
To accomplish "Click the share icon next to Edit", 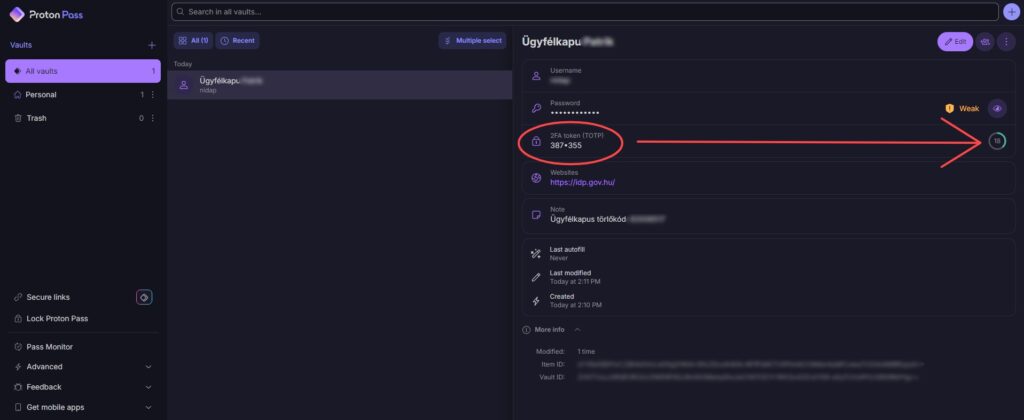I will click(x=985, y=42).
